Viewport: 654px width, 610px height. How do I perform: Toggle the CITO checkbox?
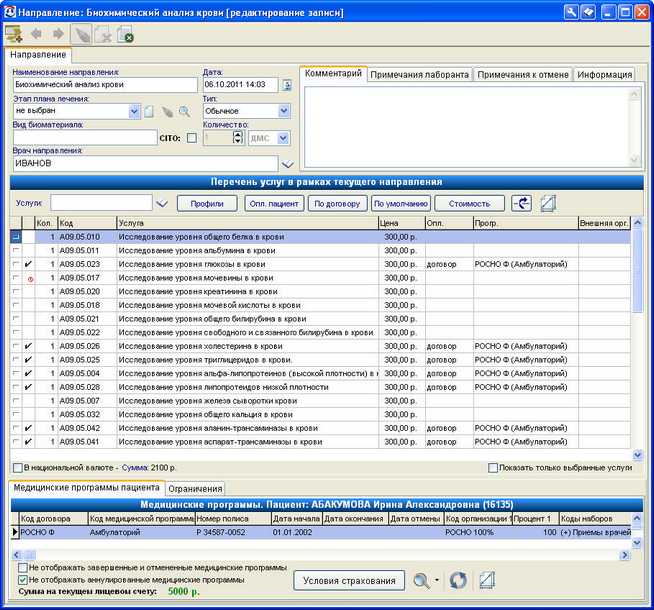coord(192,138)
